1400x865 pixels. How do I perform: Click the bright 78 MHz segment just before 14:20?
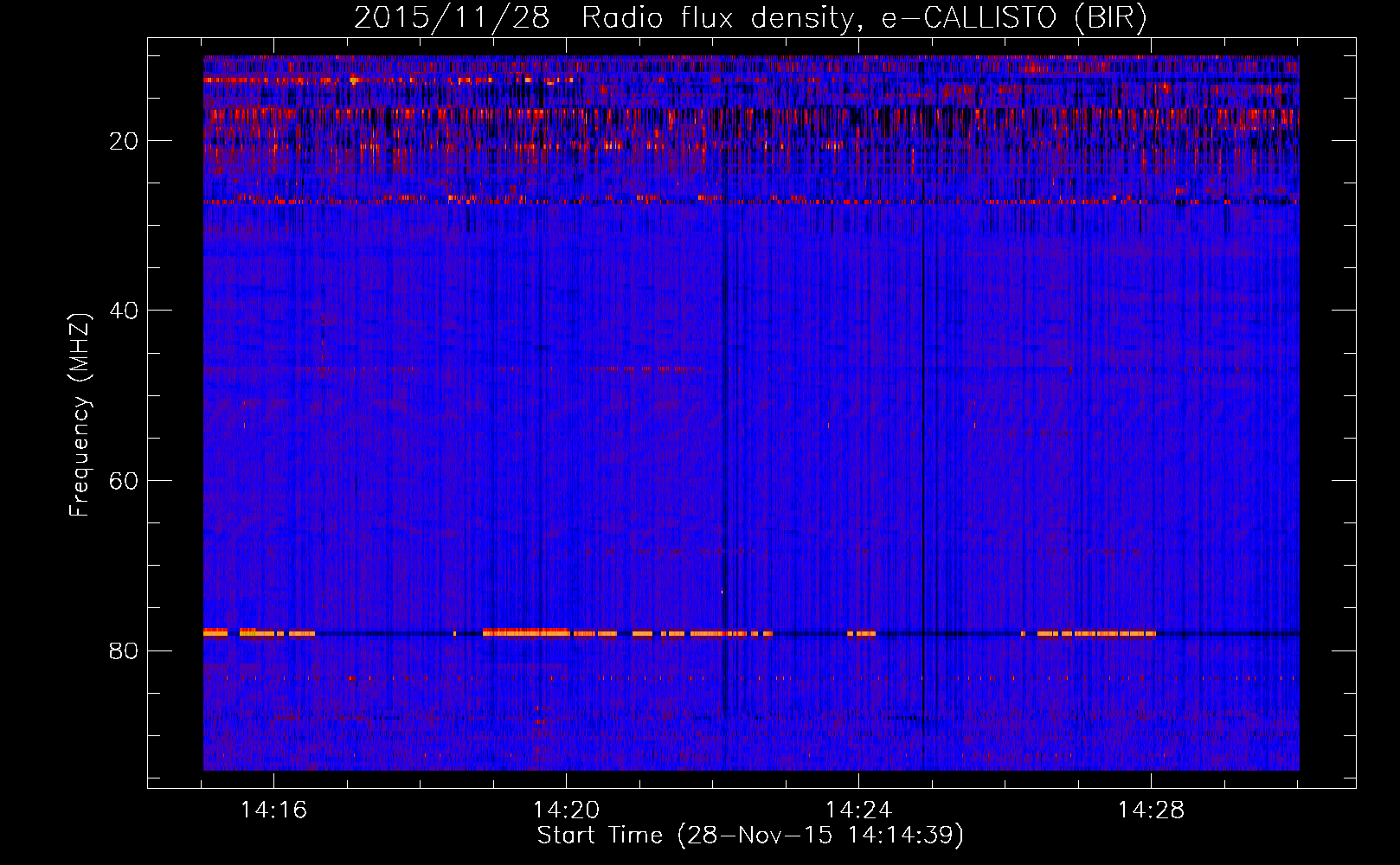coord(525,632)
